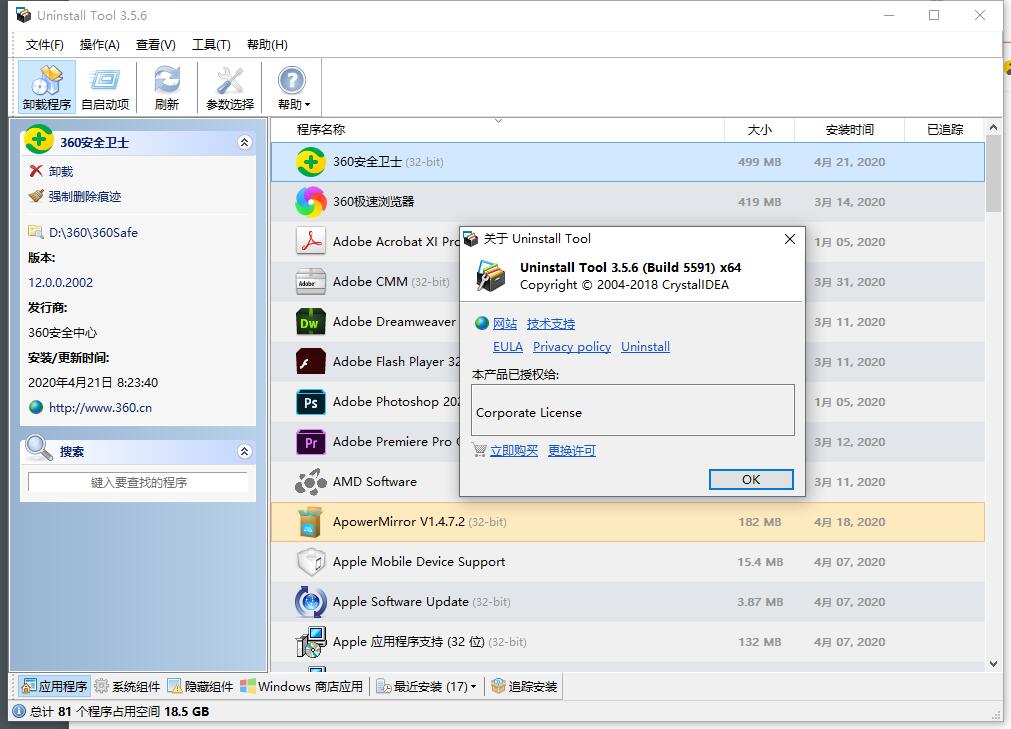Switch to the 系统组件 tab

coord(127,686)
